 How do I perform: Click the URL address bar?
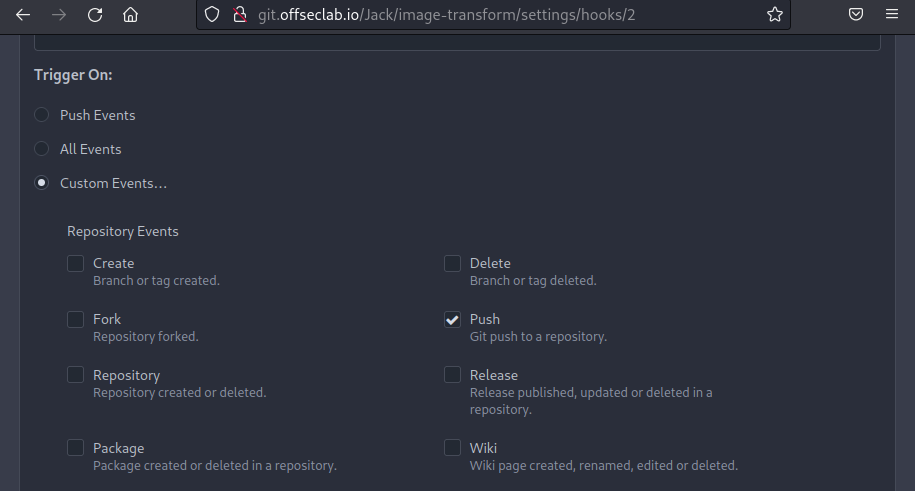pyautogui.click(x=500, y=15)
